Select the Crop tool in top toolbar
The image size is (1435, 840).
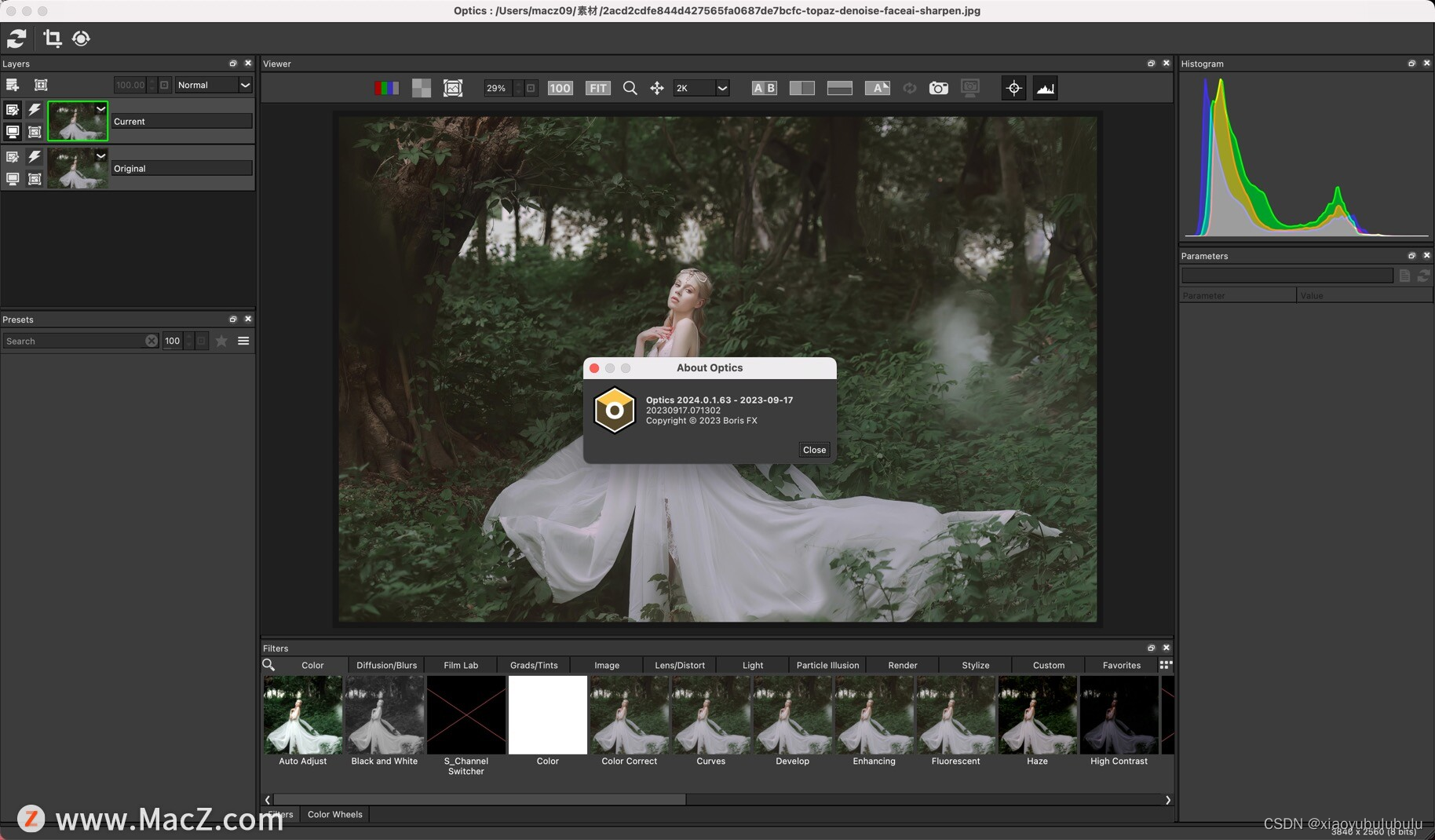(52, 38)
